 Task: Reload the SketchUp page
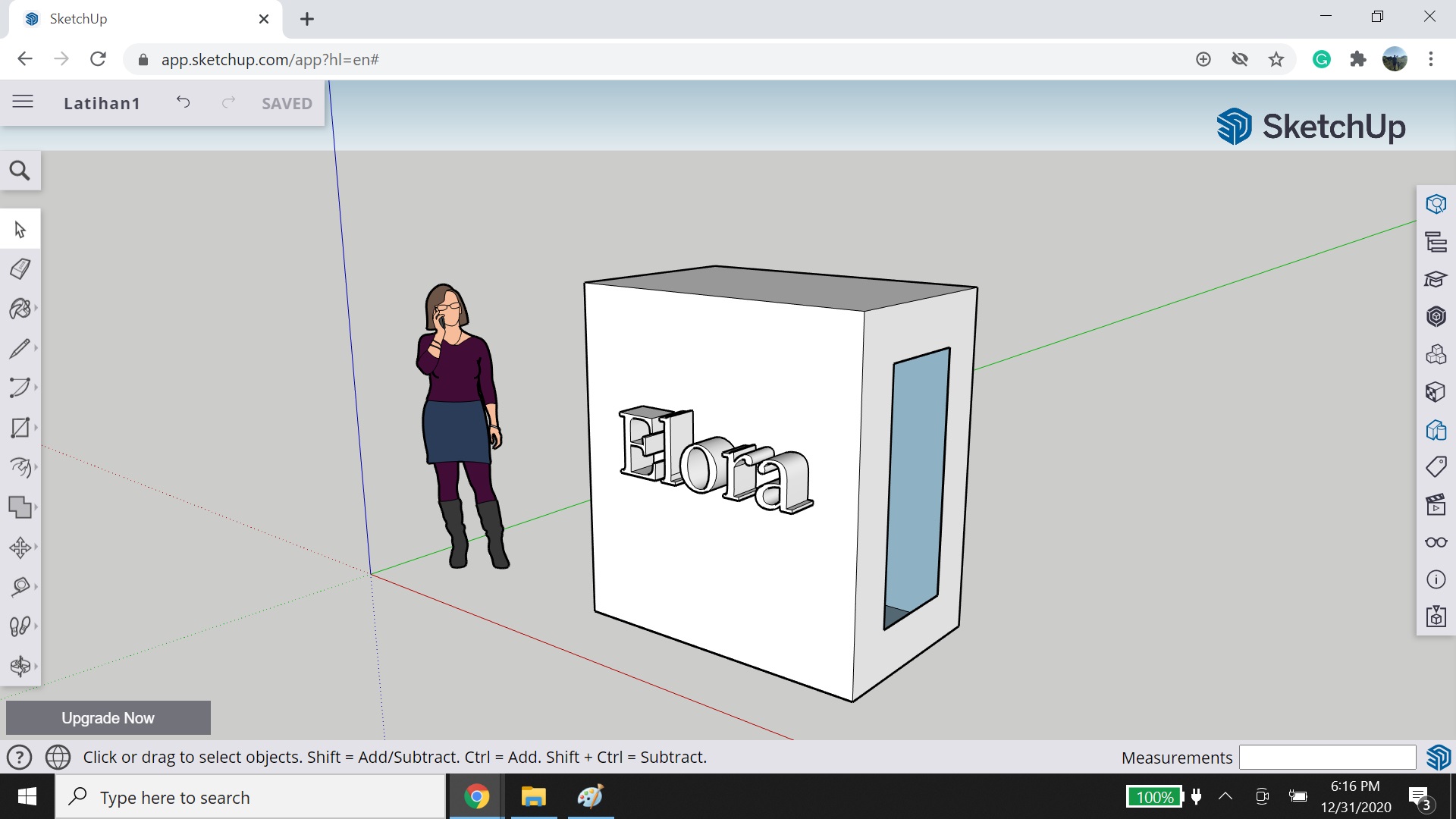click(x=98, y=59)
